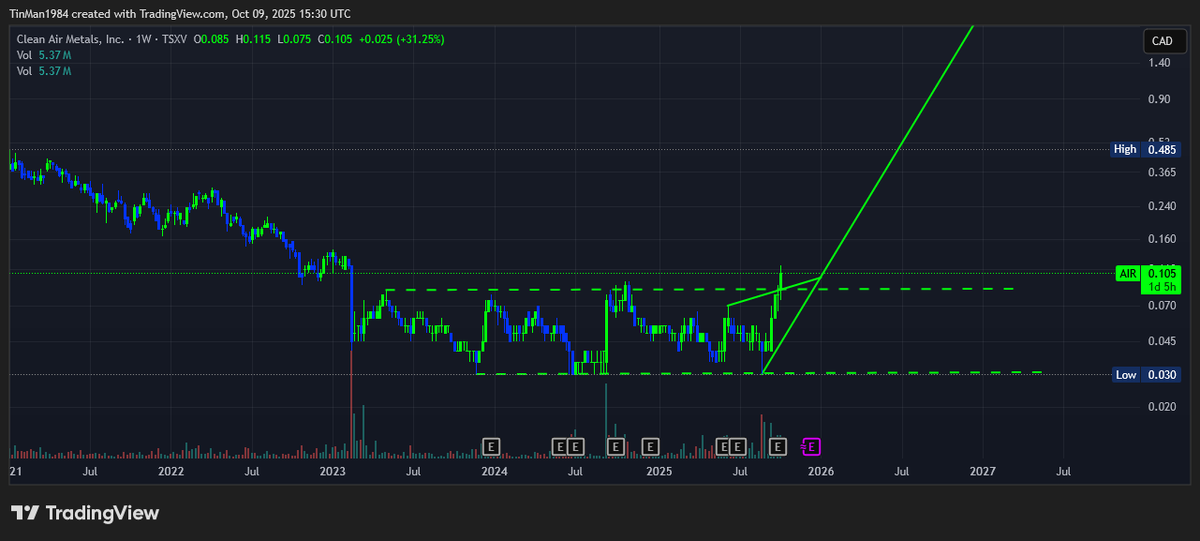Click the 0.365 price axis value
The height and width of the screenshot is (541, 1200).
pyautogui.click(x=1162, y=173)
